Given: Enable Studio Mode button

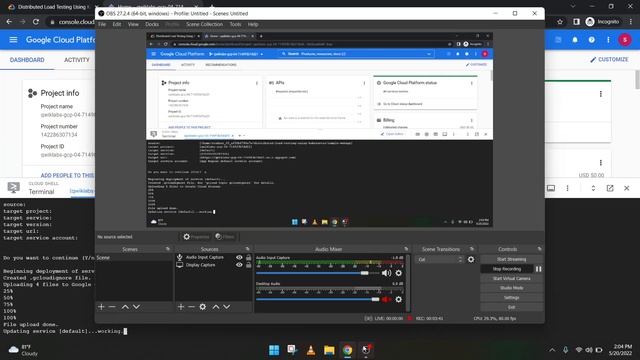Looking at the screenshot, I should tap(511, 288).
